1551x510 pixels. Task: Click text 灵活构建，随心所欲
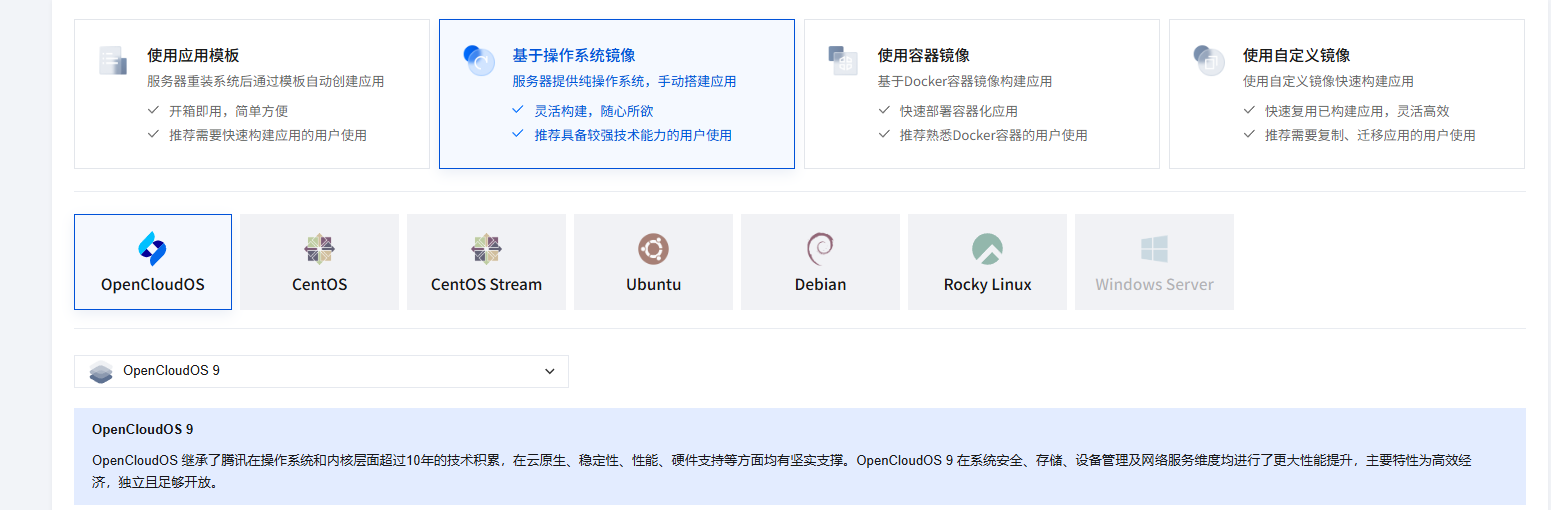coord(593,111)
